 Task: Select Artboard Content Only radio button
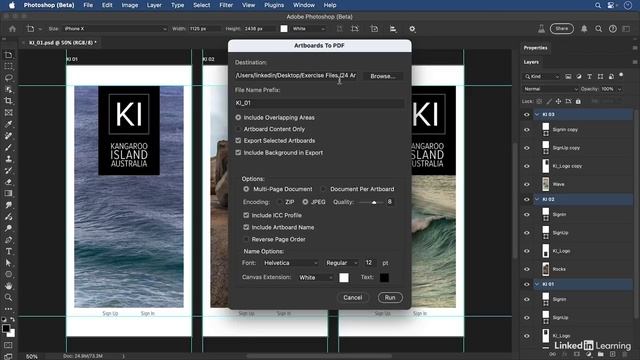pyautogui.click(x=238, y=129)
